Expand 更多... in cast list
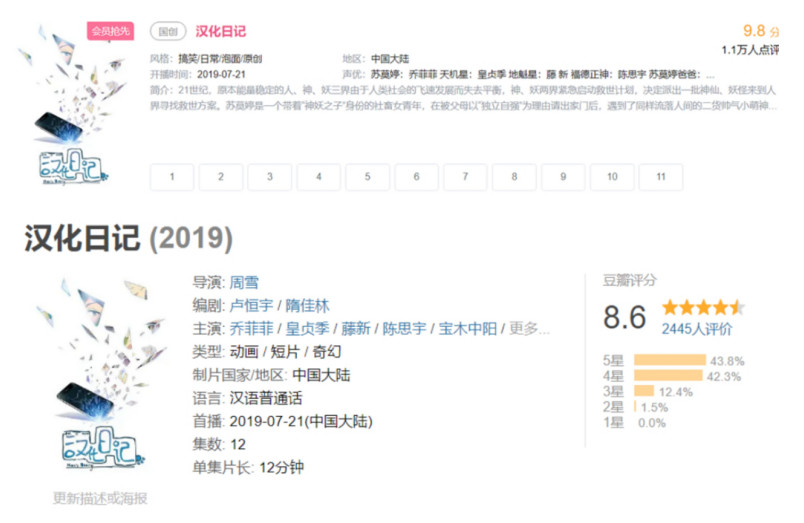 [x=529, y=329]
